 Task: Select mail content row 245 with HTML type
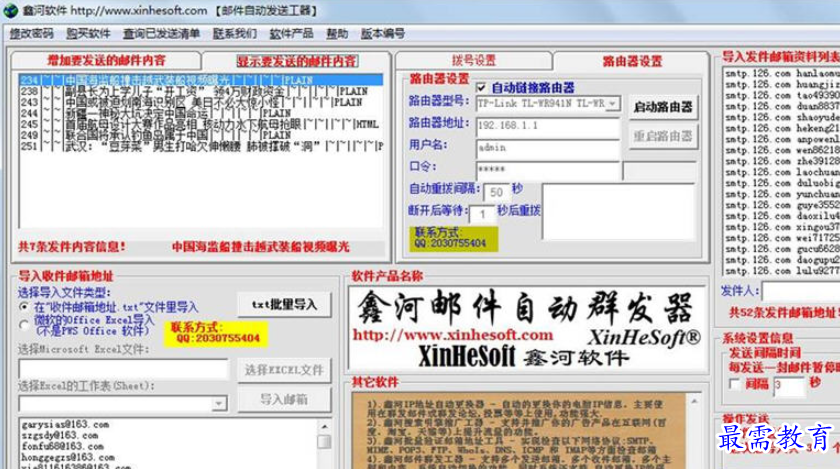[x=201, y=124]
